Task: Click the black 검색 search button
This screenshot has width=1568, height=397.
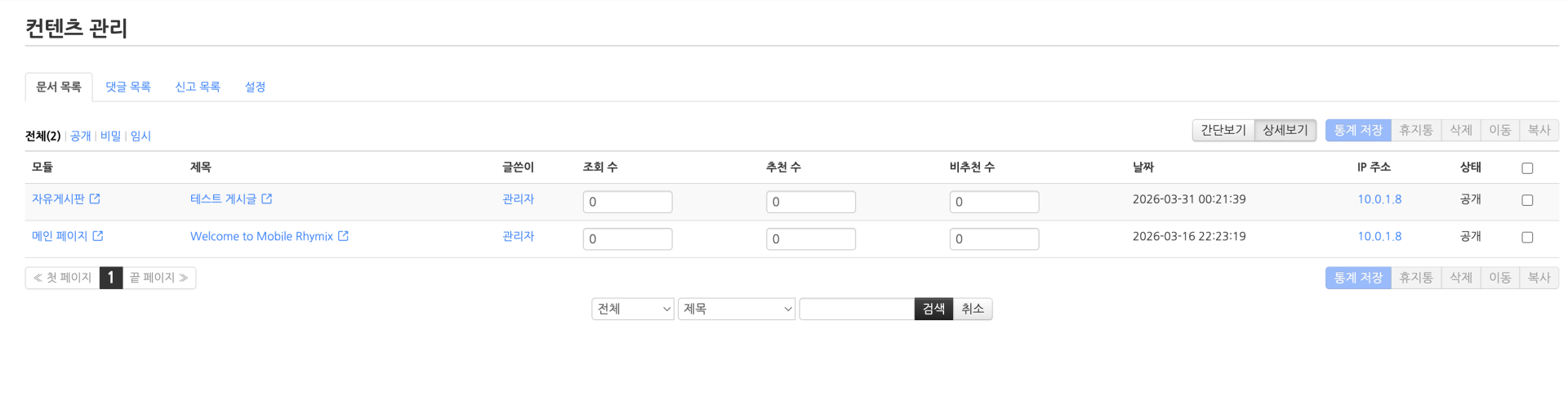Action: [x=933, y=309]
